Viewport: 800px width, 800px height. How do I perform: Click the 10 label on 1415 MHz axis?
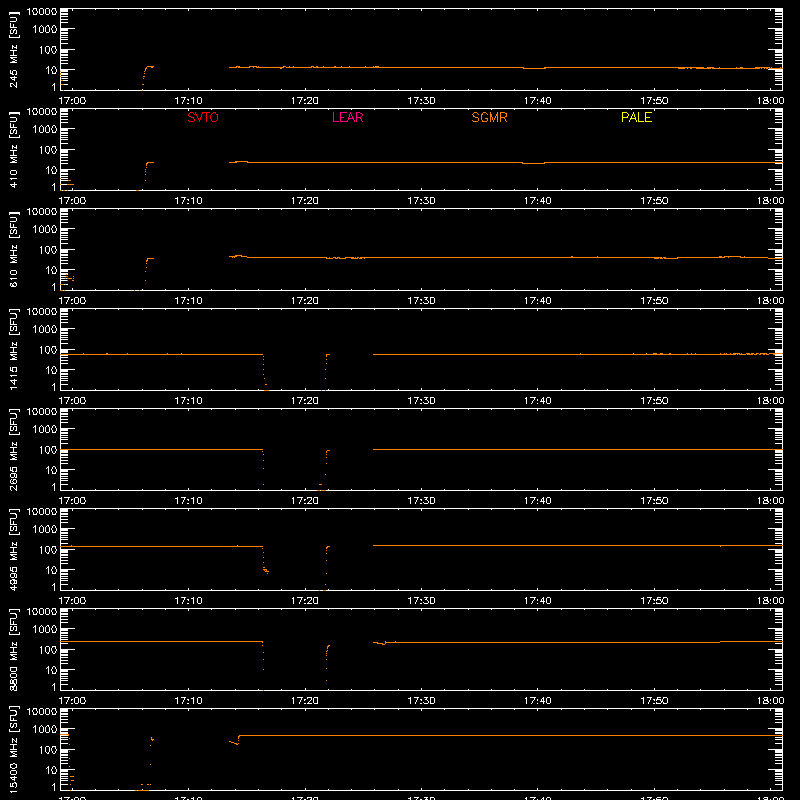tap(51, 370)
